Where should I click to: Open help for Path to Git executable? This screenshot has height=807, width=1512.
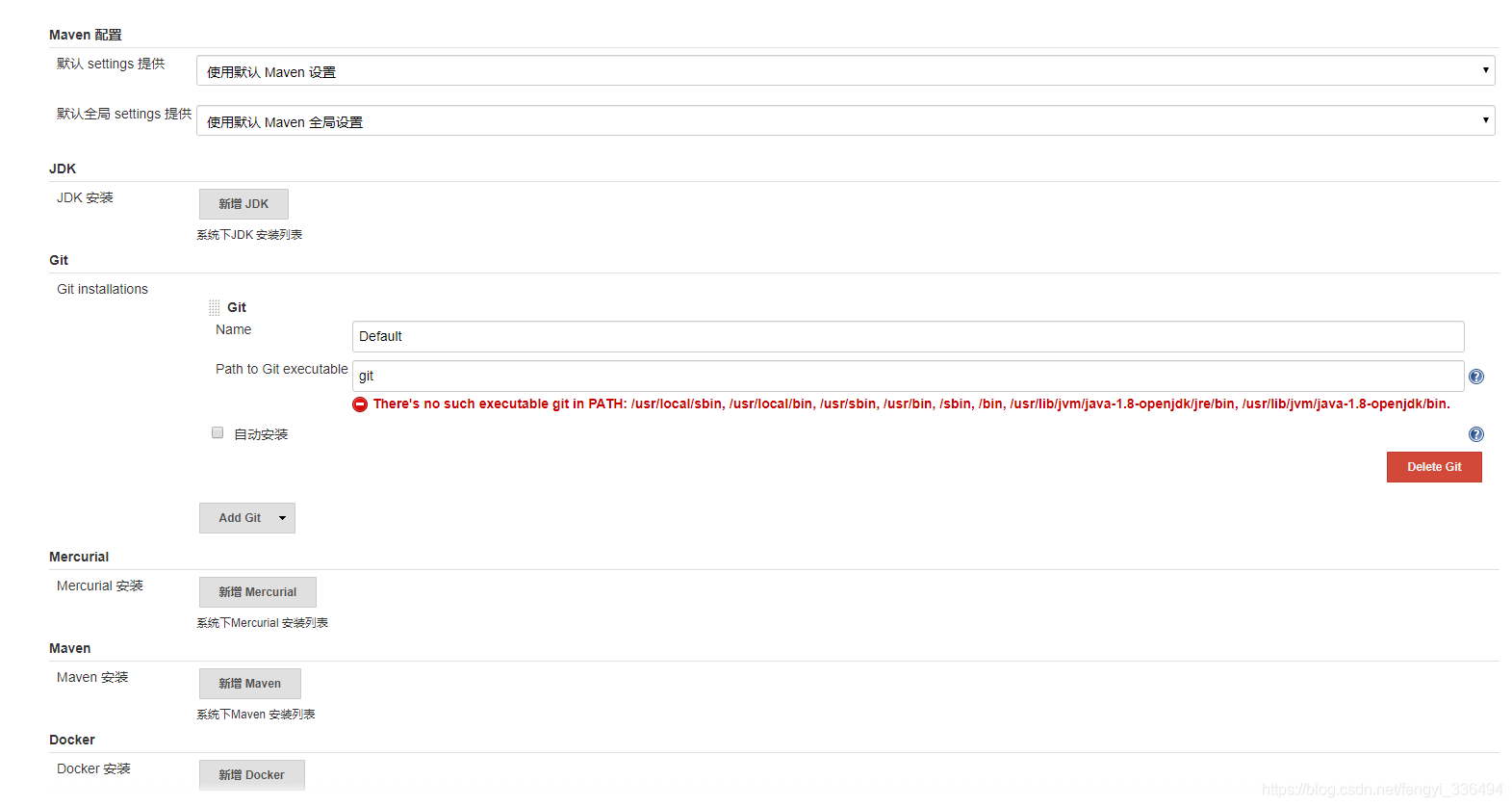[1475, 377]
